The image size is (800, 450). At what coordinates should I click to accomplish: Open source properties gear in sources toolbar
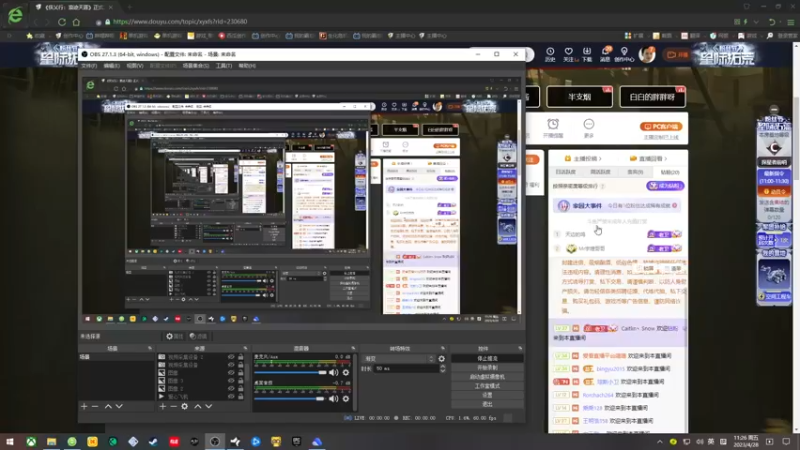185,407
